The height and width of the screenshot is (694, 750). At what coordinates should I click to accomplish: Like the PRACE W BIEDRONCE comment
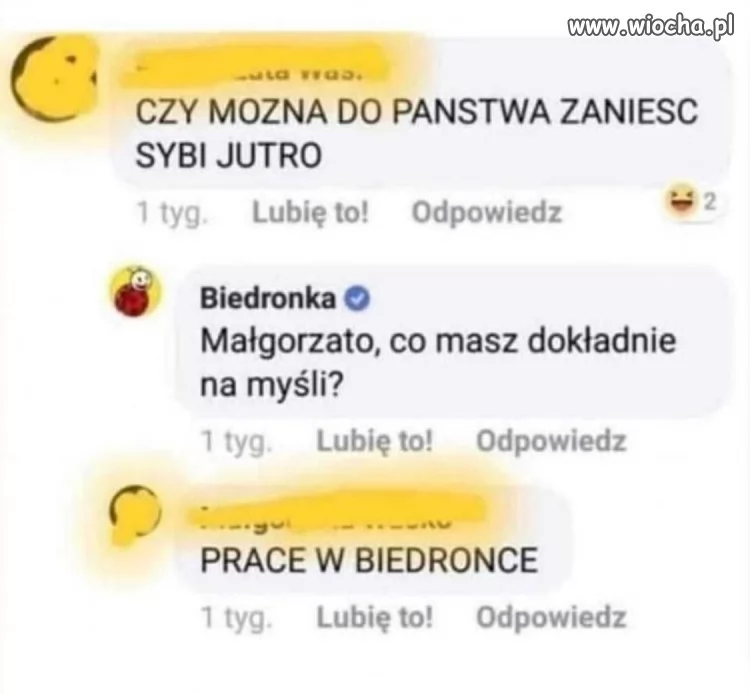click(x=375, y=617)
